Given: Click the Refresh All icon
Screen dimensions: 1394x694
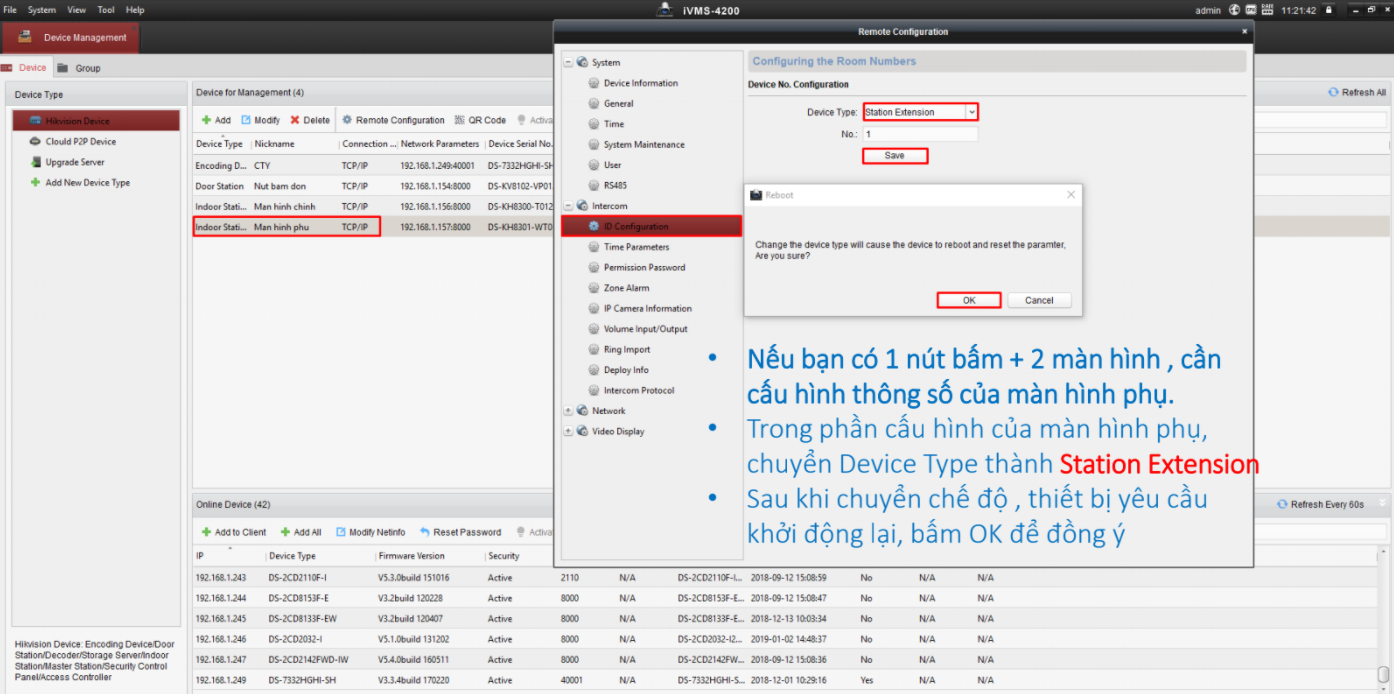Looking at the screenshot, I should [x=1333, y=92].
